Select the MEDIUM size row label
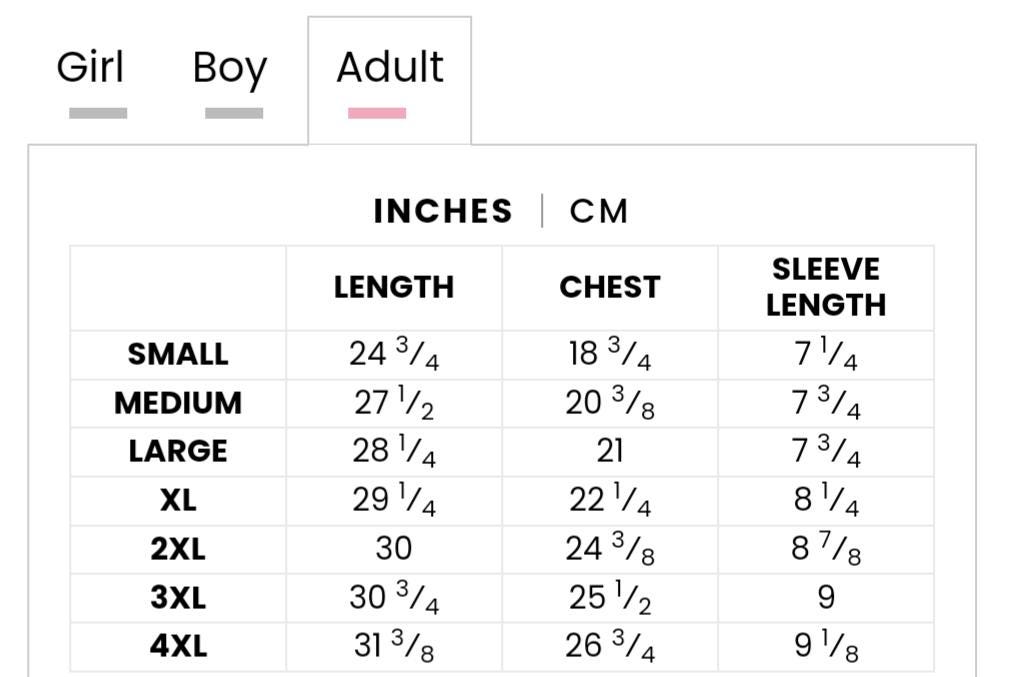This screenshot has height=677, width=1009. point(178,403)
